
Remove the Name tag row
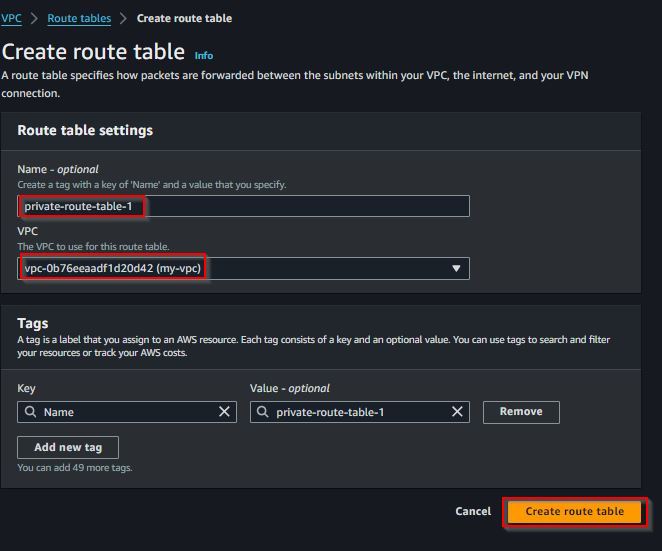click(521, 412)
